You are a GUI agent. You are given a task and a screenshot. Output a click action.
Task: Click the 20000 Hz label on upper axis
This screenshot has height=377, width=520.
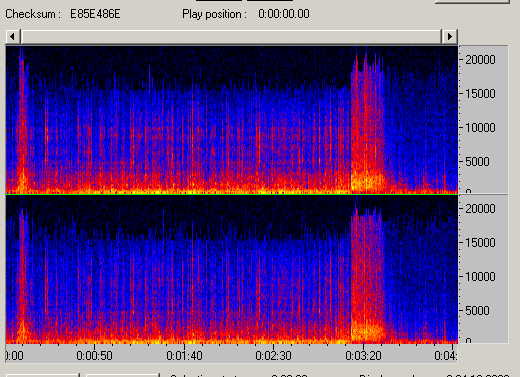click(x=480, y=60)
